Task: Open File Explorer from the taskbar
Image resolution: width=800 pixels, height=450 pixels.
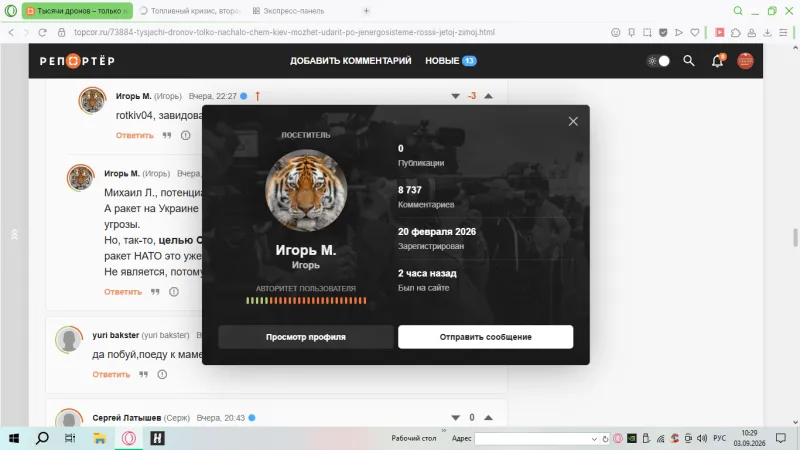Action: (x=99, y=438)
